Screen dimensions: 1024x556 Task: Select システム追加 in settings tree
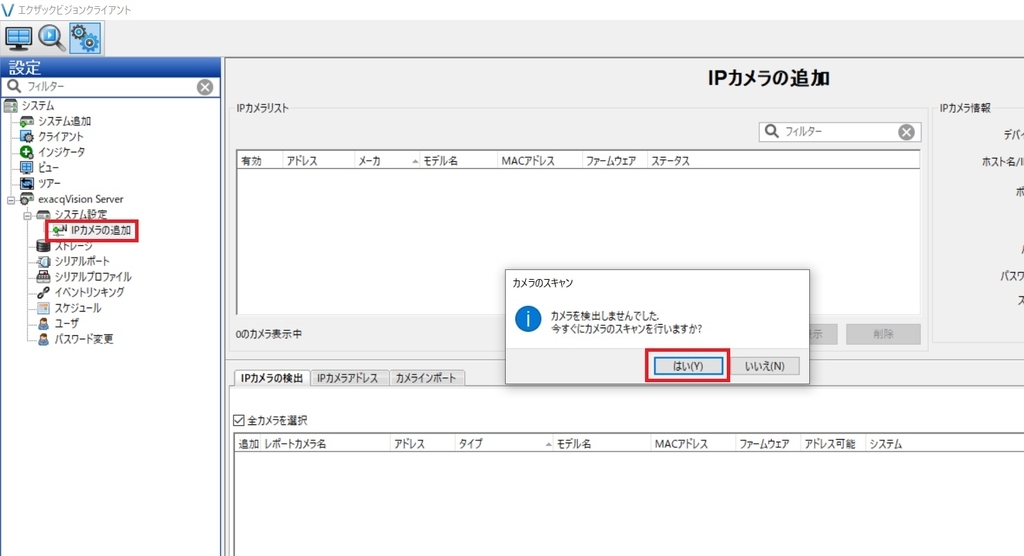click(x=64, y=122)
